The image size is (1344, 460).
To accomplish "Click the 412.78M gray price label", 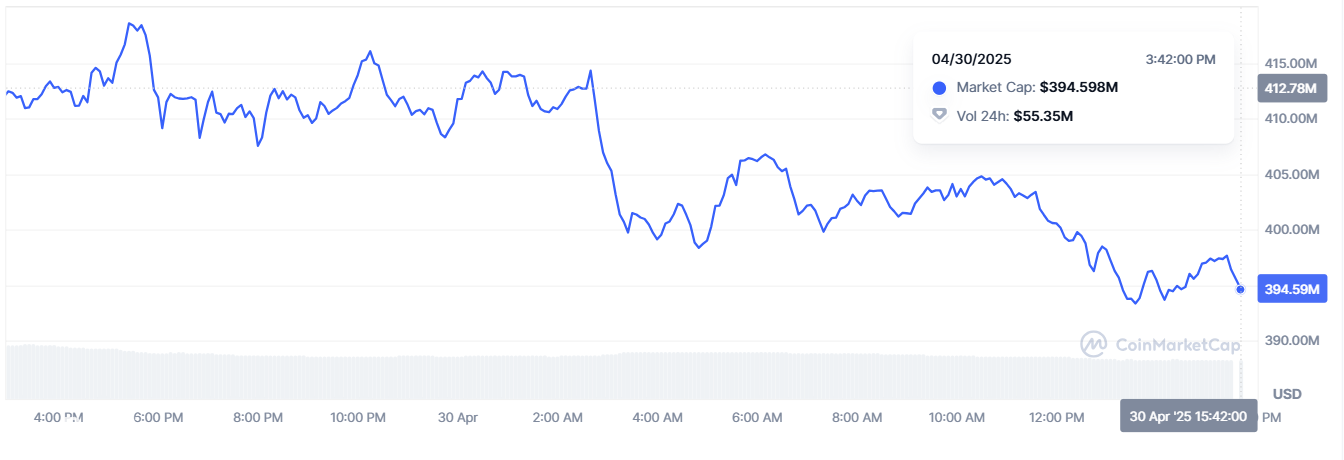I will pyautogui.click(x=1290, y=88).
